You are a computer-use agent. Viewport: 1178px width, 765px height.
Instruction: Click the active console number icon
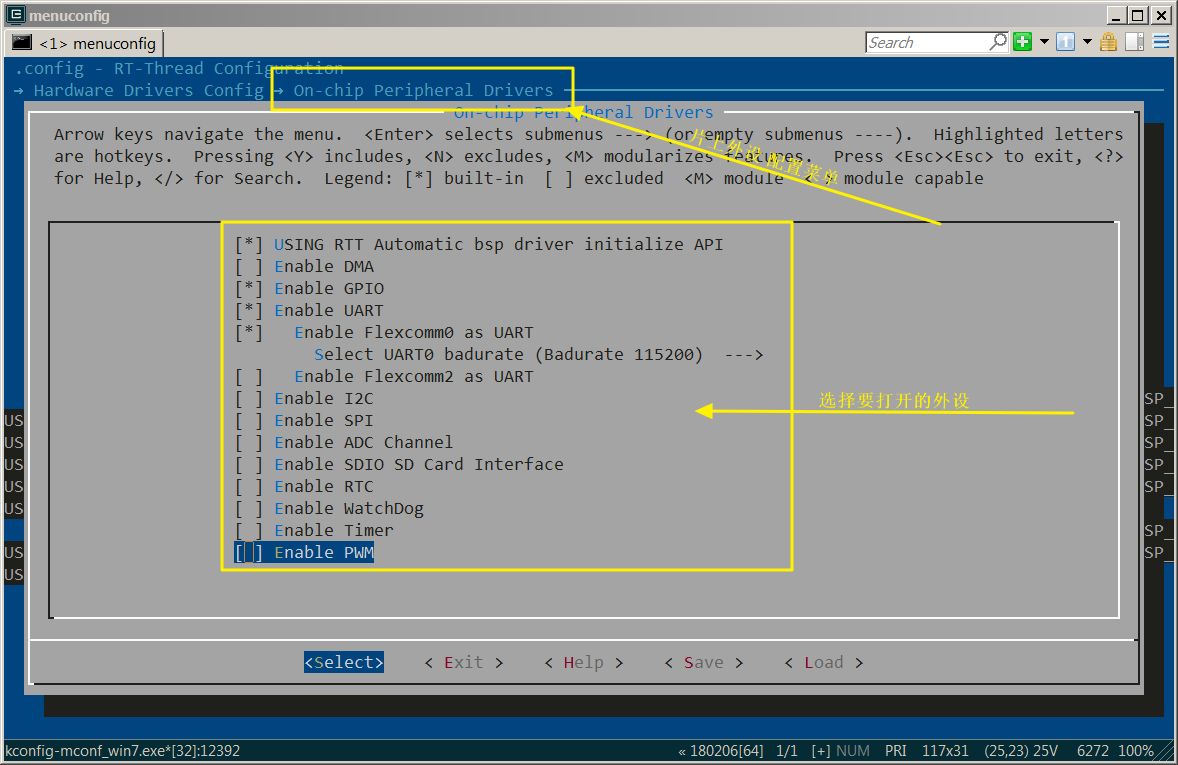[1065, 42]
